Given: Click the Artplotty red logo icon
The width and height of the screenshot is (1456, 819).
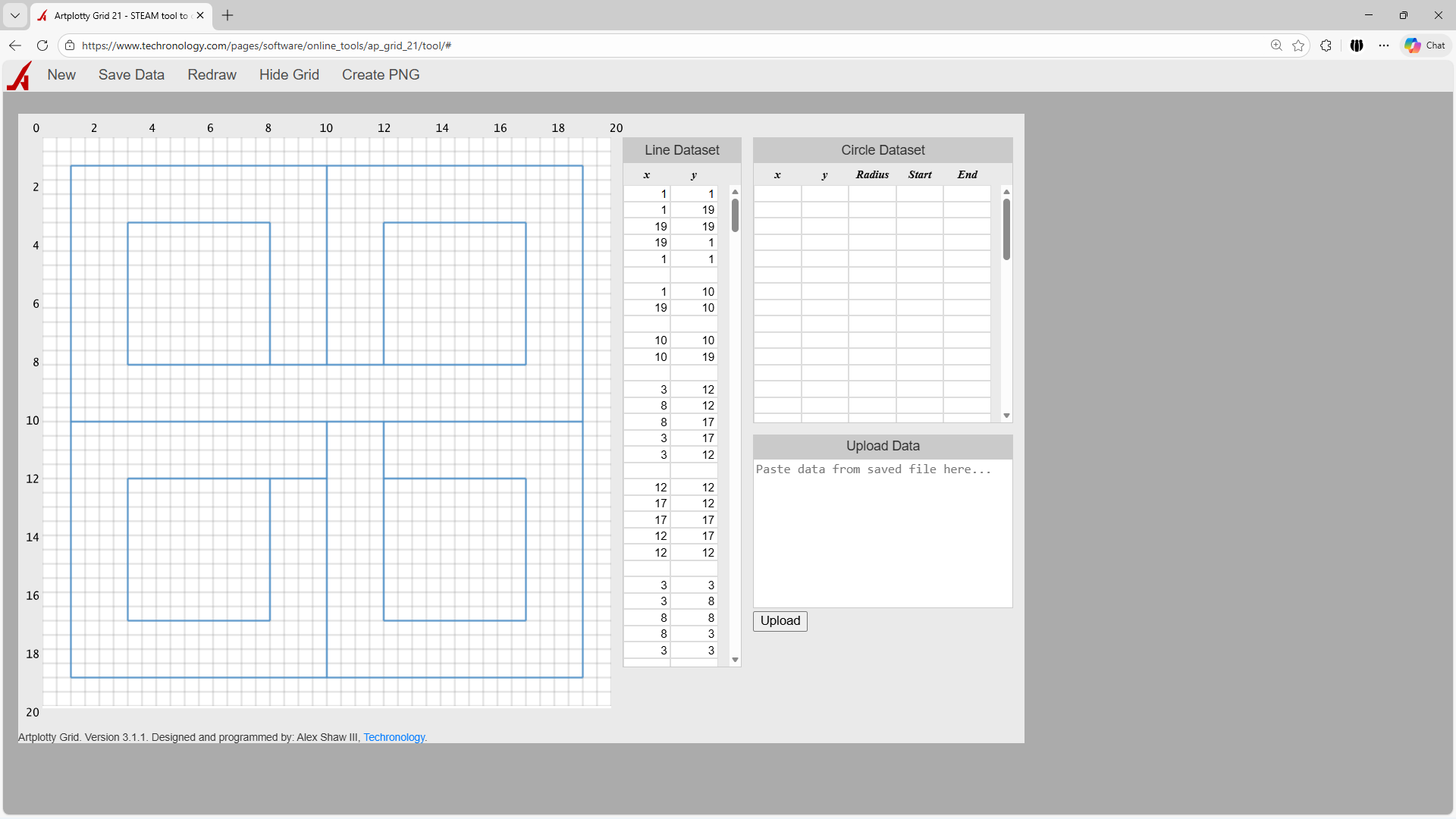Looking at the screenshot, I should 20,76.
